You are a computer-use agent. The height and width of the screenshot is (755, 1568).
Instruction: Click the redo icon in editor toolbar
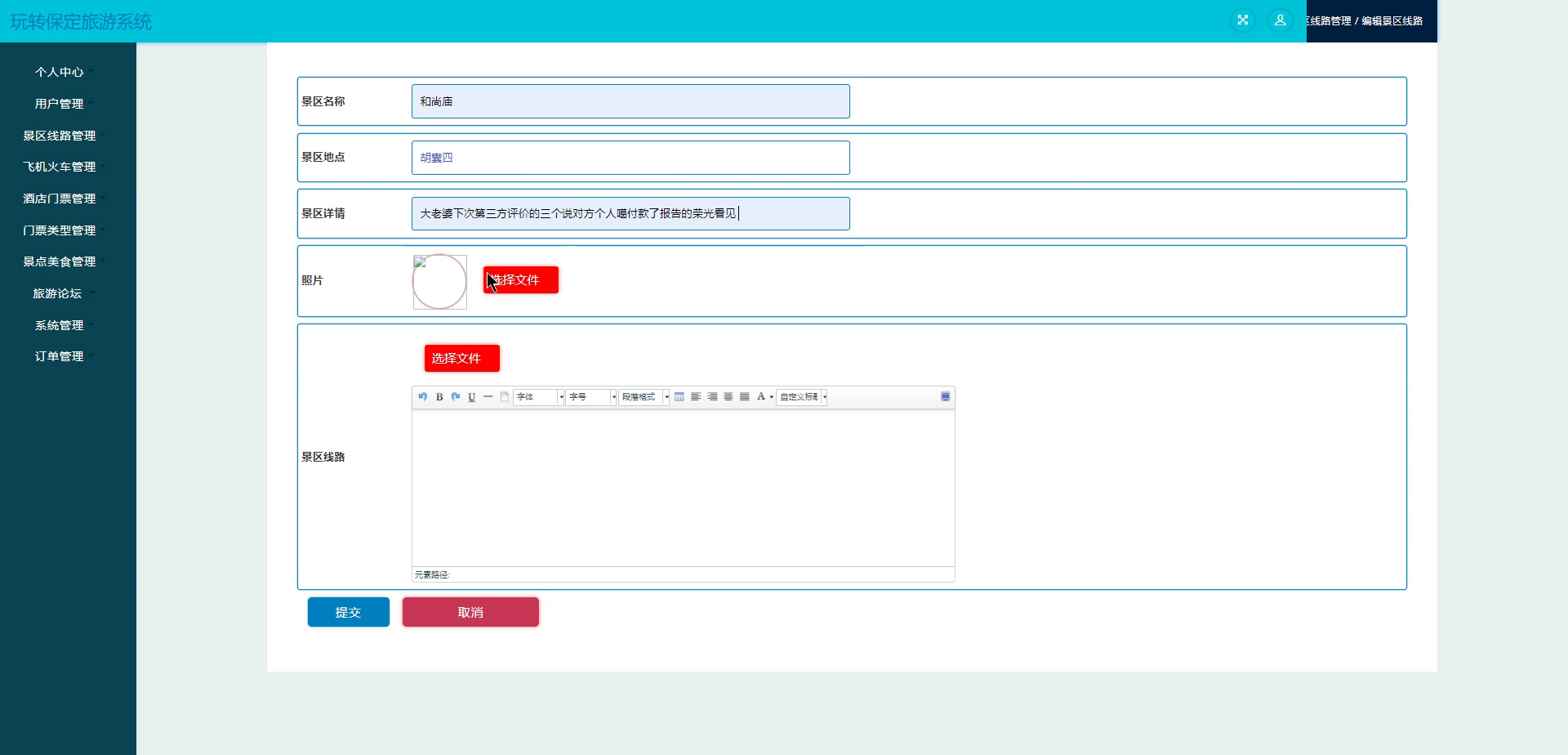click(x=456, y=397)
